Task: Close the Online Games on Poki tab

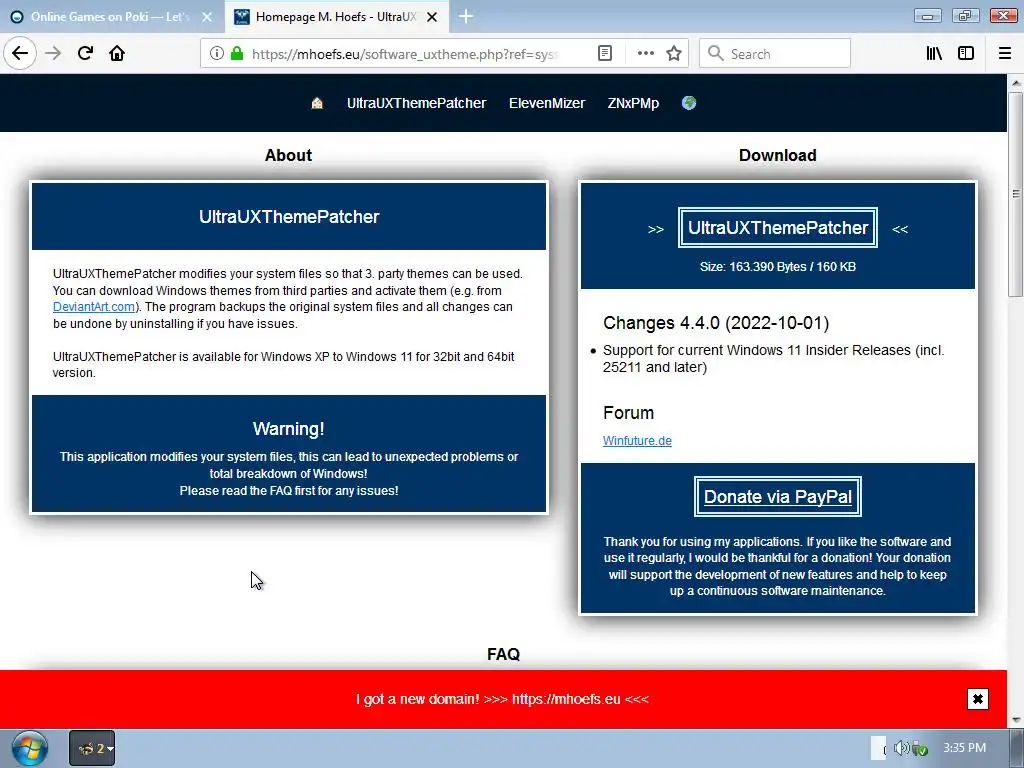Action: [x=207, y=17]
